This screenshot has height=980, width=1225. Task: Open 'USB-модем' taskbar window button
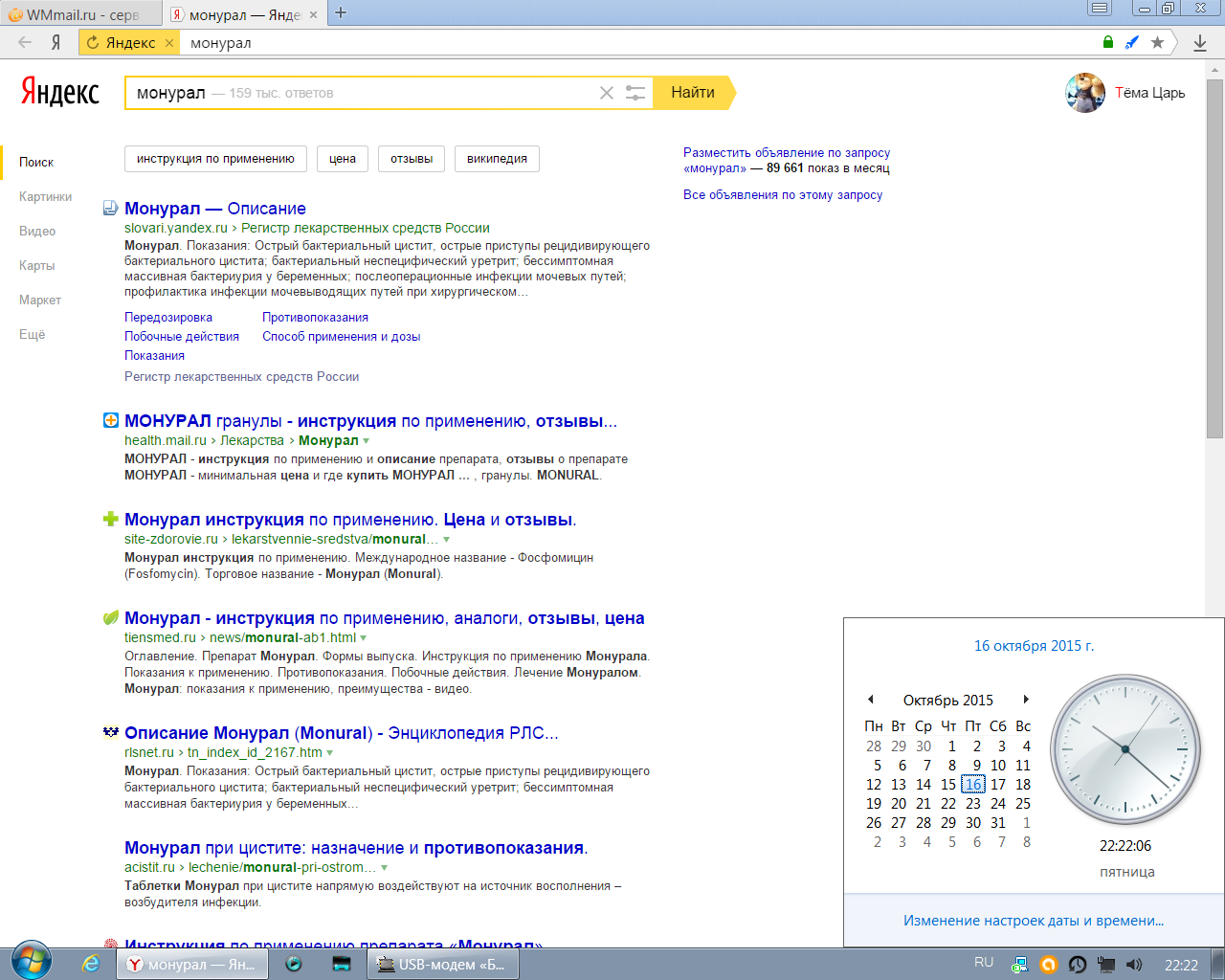[443, 964]
